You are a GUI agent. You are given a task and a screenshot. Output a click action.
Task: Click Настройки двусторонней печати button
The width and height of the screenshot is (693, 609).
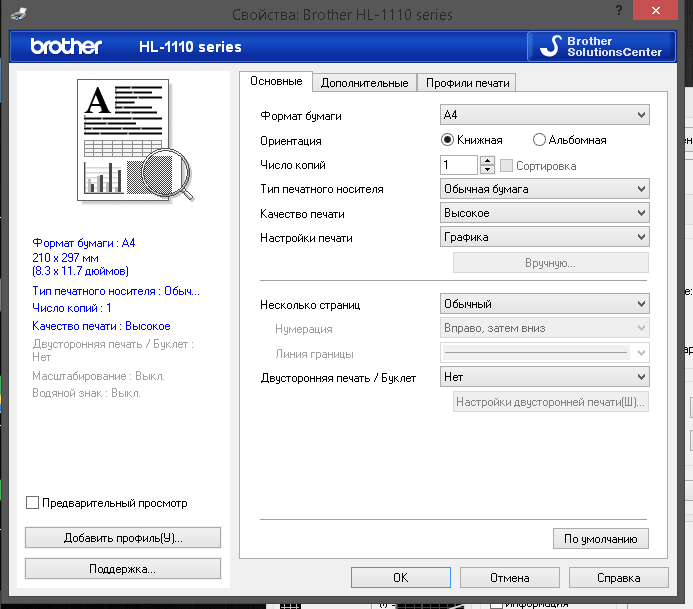(x=551, y=402)
